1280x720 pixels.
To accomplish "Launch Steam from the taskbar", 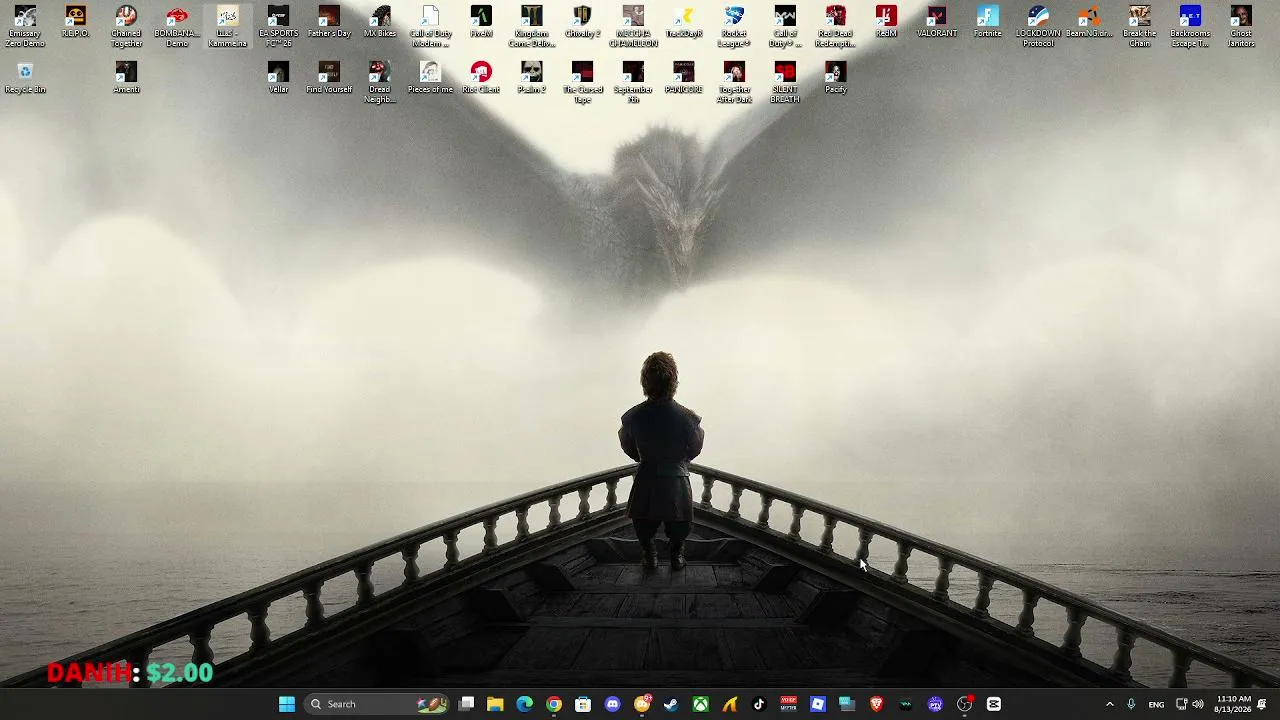I will click(671, 704).
